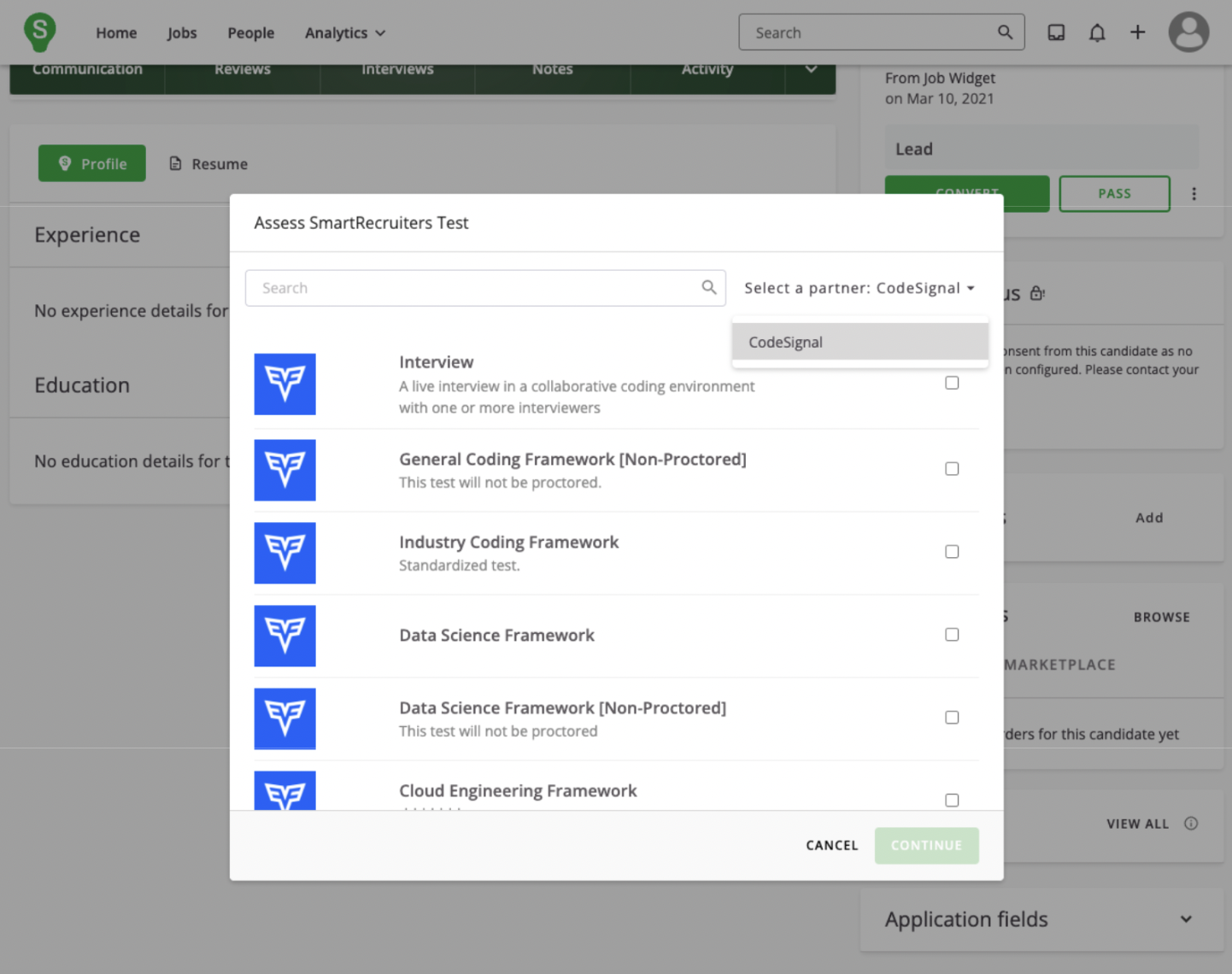Screen dimensions: 1232x974
Task: Open the notifications bell icon
Action: coord(1097,32)
